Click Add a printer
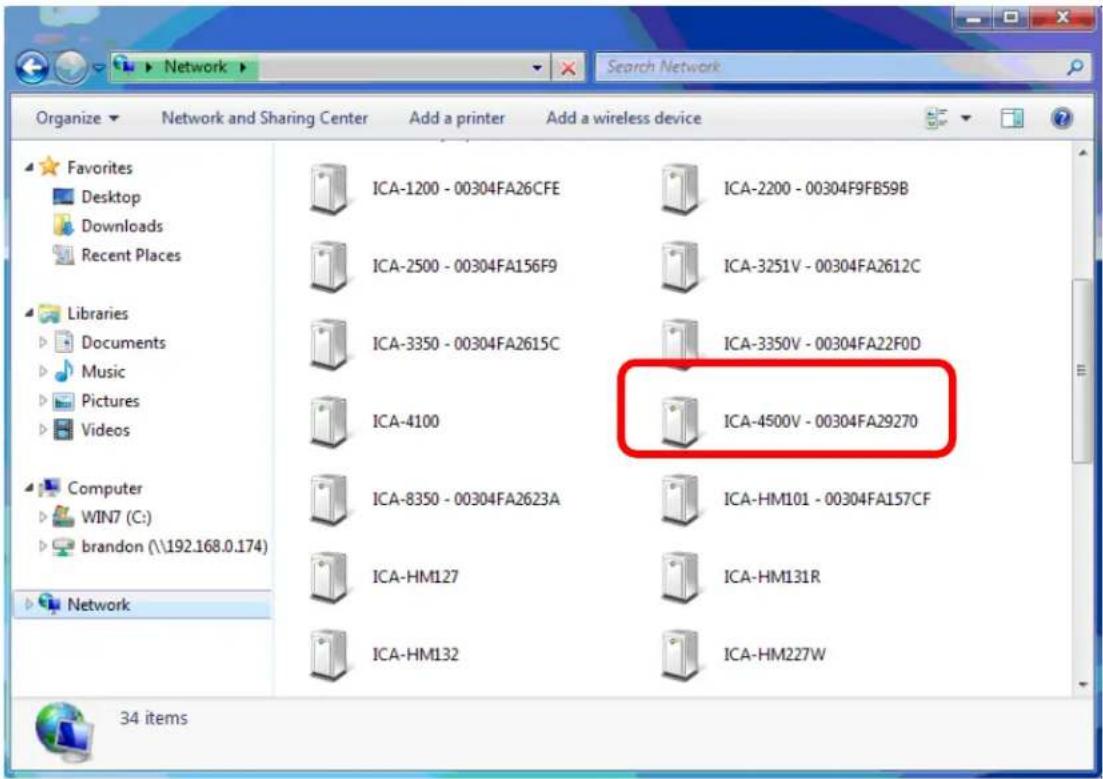 (x=457, y=118)
